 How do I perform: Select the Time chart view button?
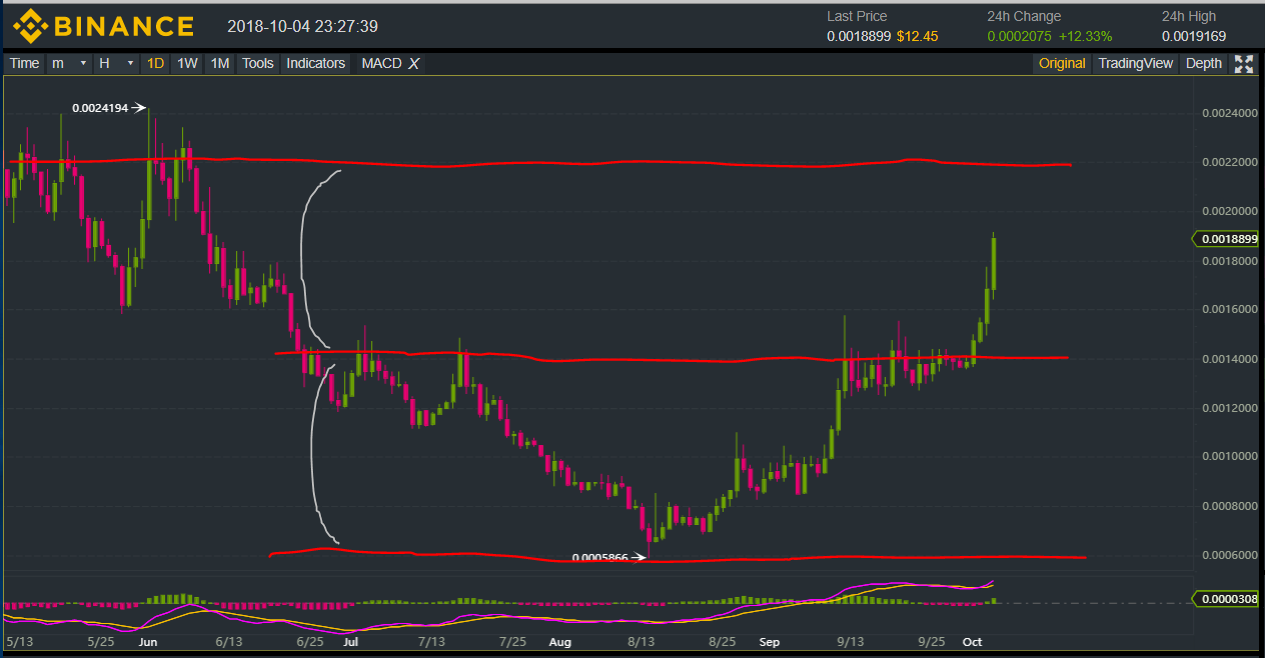pyautogui.click(x=24, y=64)
